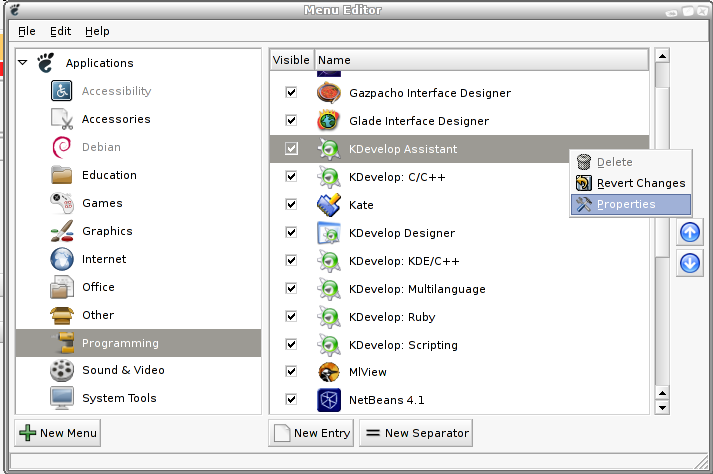Viewport: 713px width, 474px height.
Task: Open the Edit menu
Action: coord(60,31)
